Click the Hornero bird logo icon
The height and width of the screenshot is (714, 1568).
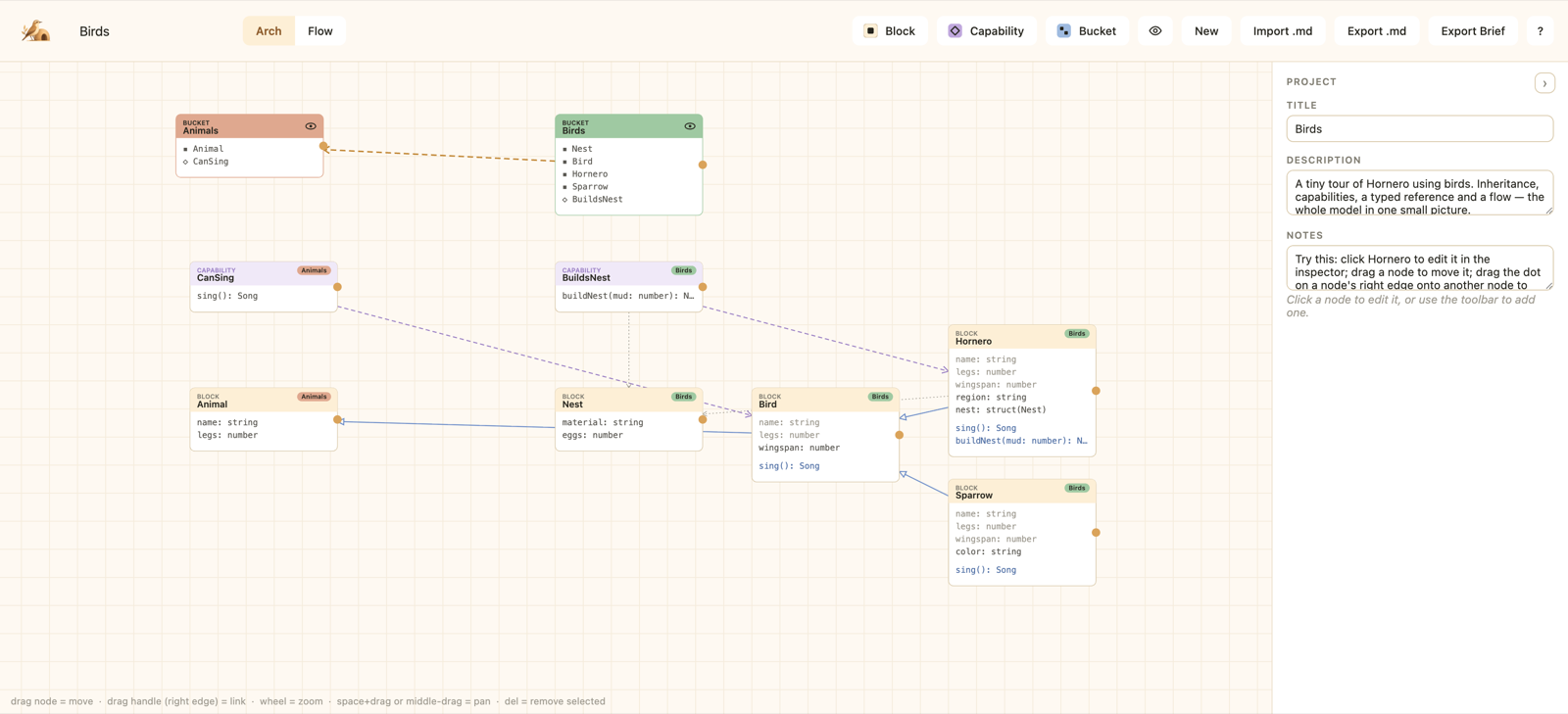pos(36,31)
